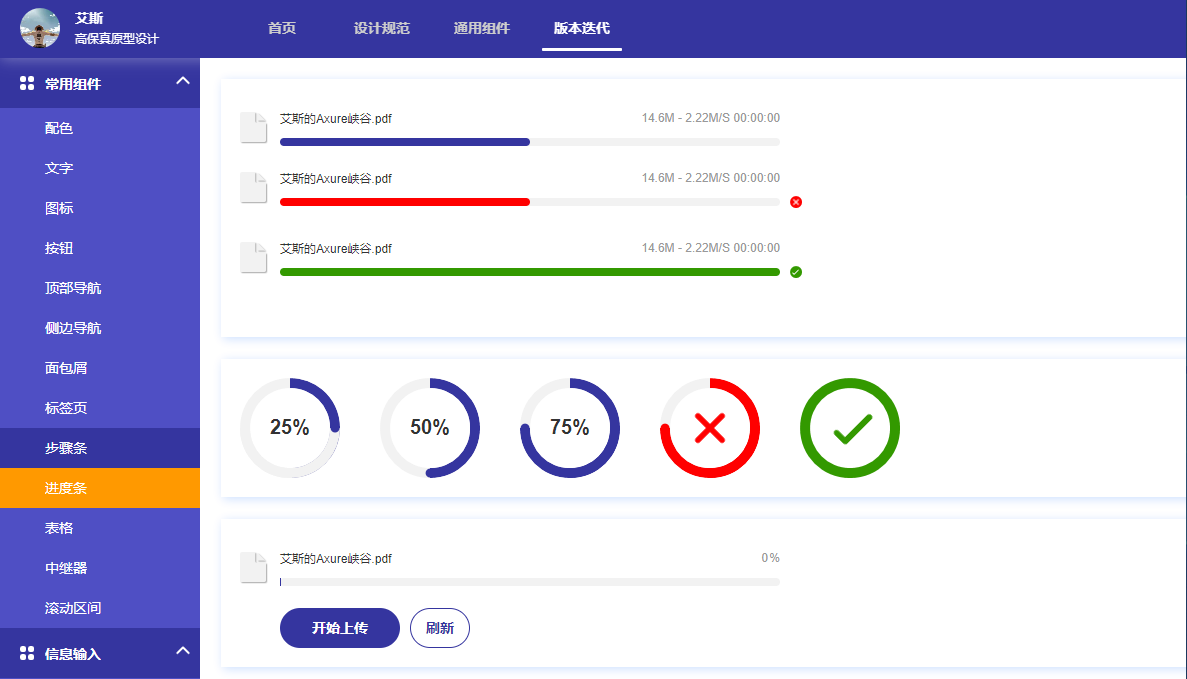Go to 图标 in the sidebar
This screenshot has width=1187, height=679.
click(x=100, y=208)
